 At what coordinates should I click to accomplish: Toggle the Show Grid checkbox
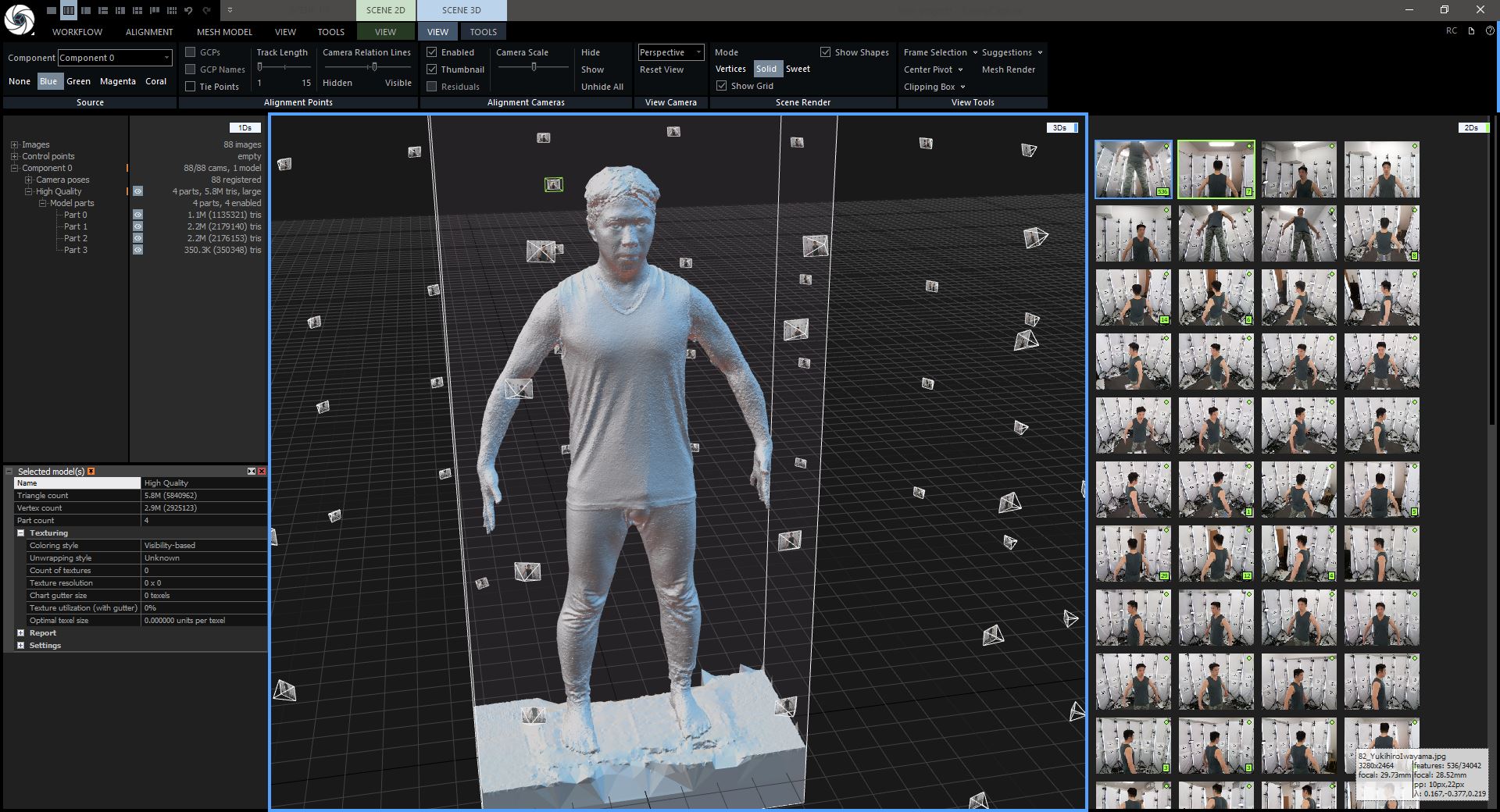721,86
